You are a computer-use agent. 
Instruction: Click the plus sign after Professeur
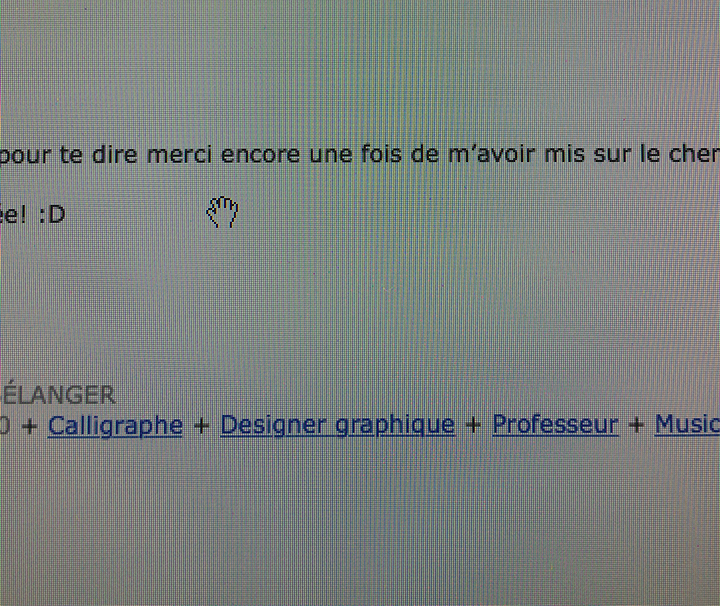tap(636, 425)
